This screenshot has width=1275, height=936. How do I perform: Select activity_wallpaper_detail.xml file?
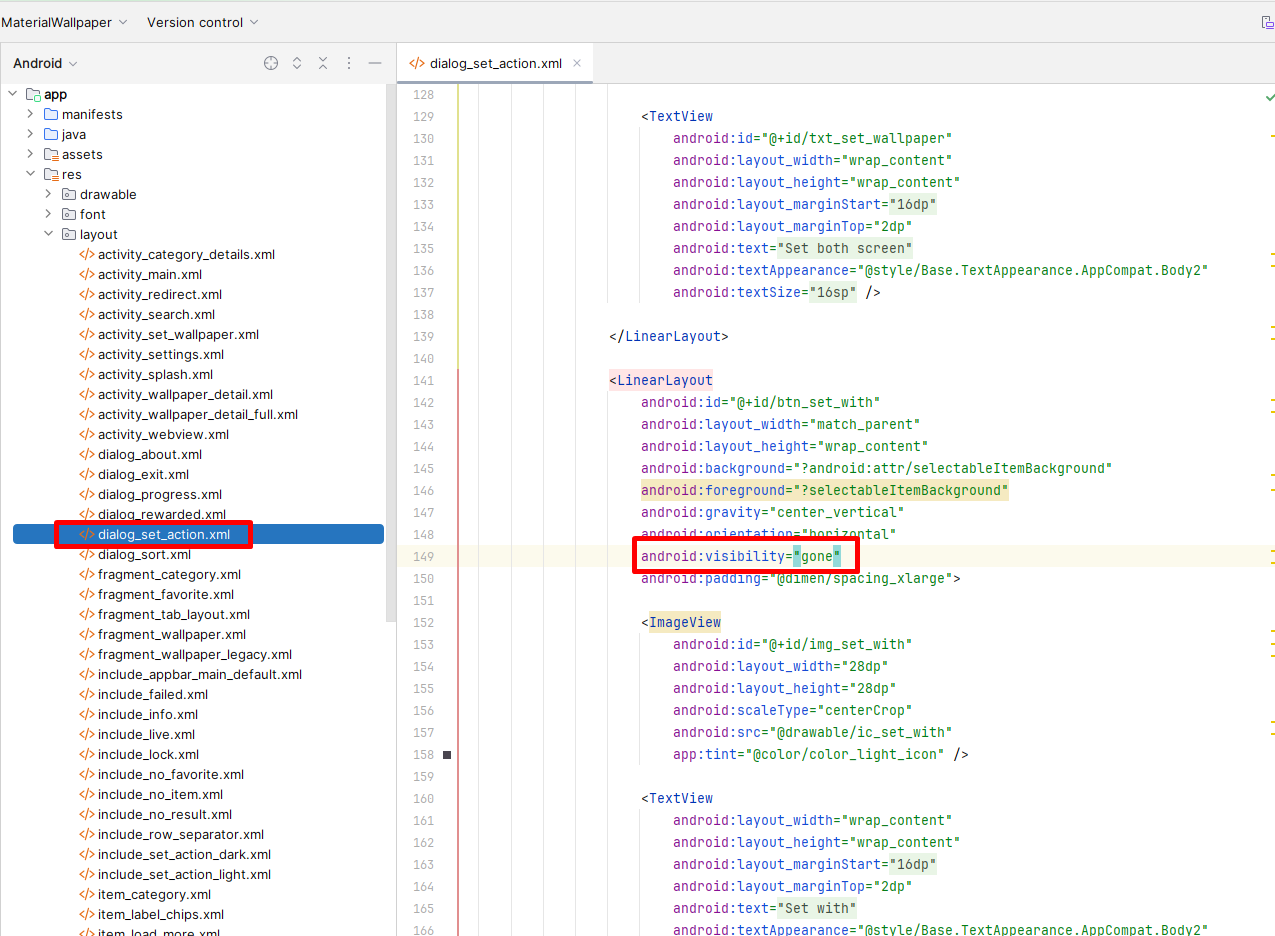pos(185,394)
